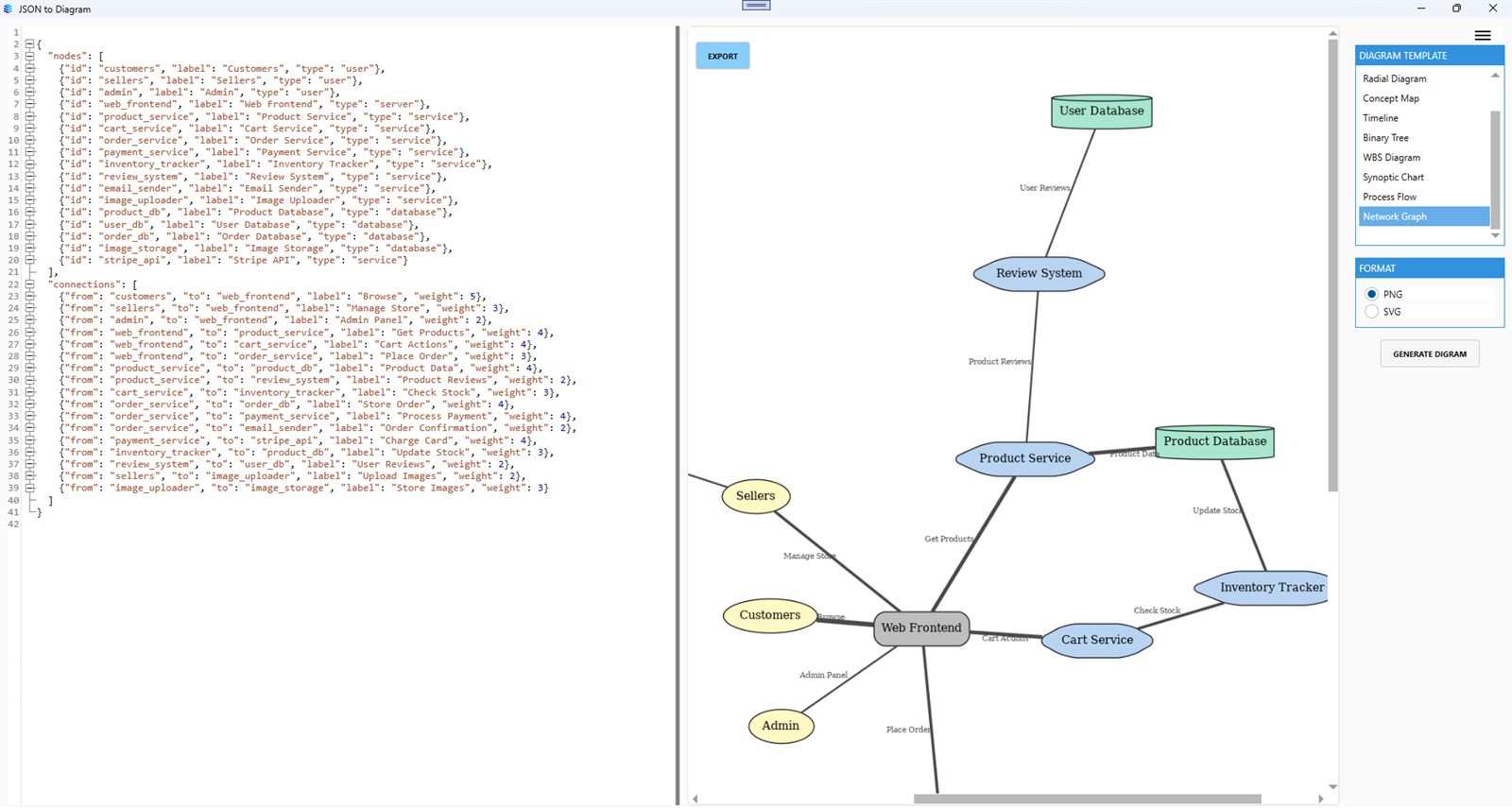Screen dimensions: 1512x808
Task: Click the Sellers node
Action: tap(755, 495)
